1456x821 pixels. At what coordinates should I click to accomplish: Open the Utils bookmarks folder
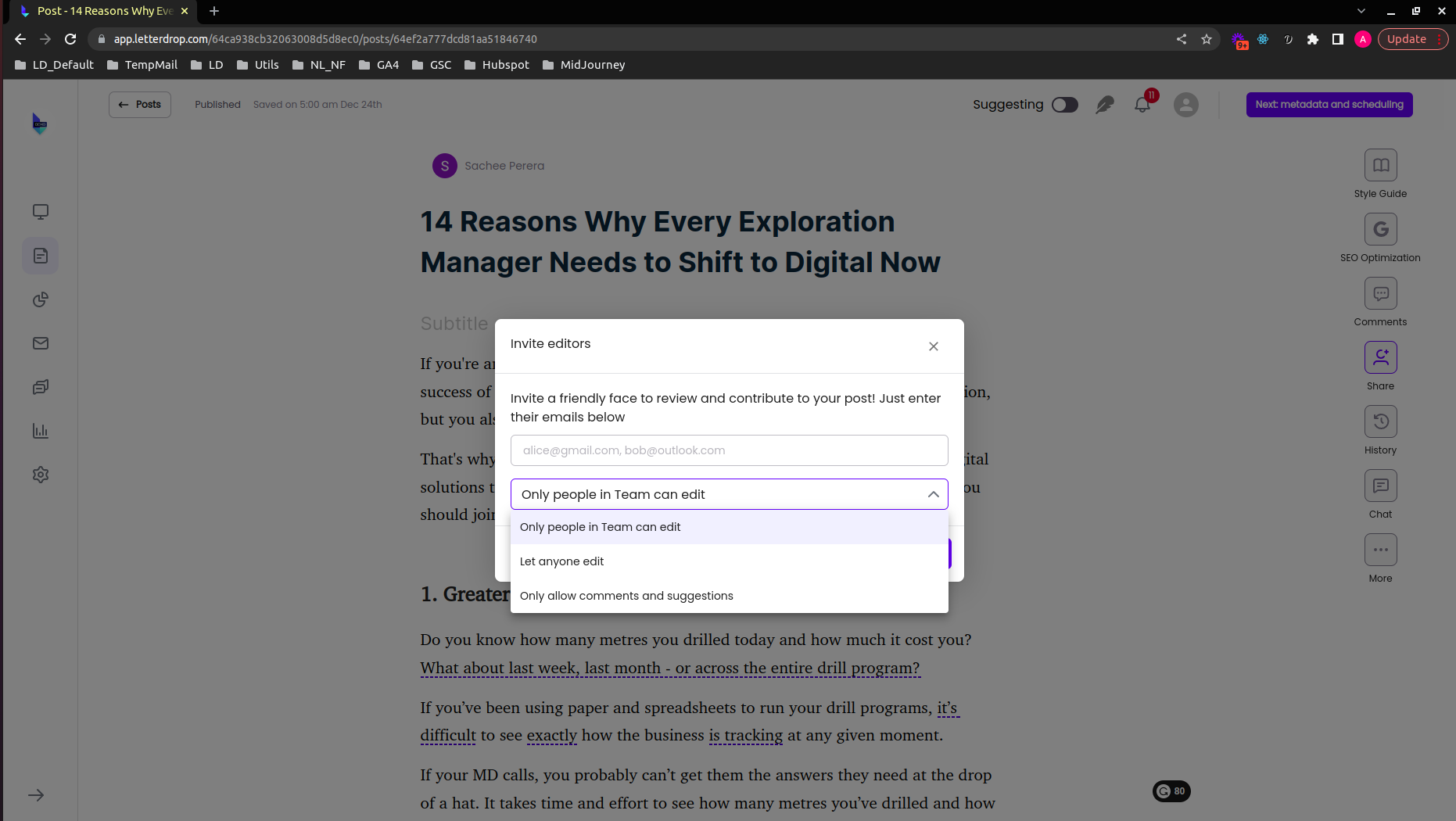click(258, 65)
